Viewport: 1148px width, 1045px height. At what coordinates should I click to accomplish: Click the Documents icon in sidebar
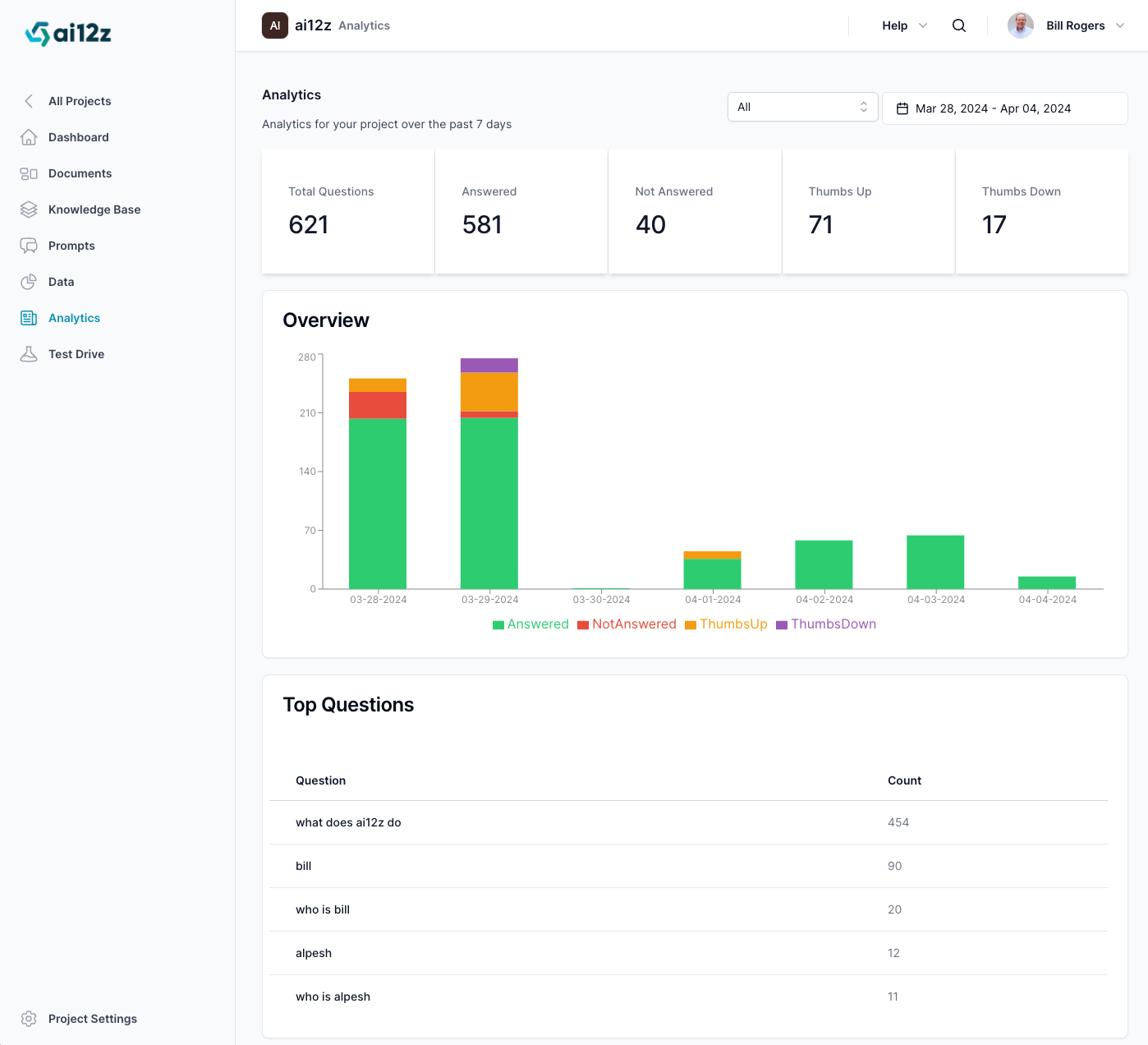29,173
